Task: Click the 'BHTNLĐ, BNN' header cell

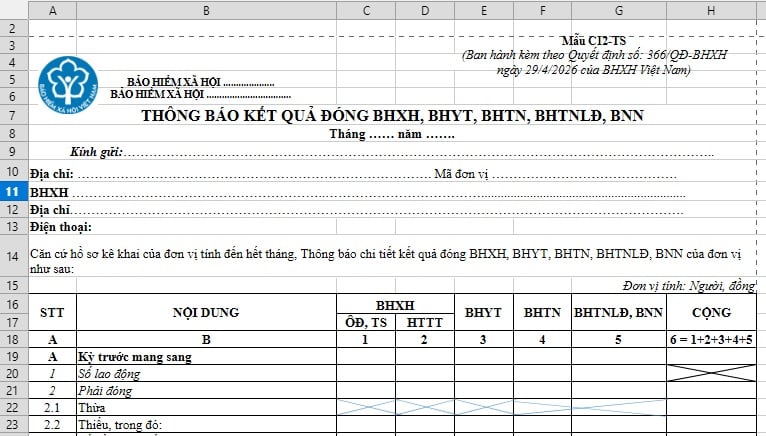Action: (619, 313)
